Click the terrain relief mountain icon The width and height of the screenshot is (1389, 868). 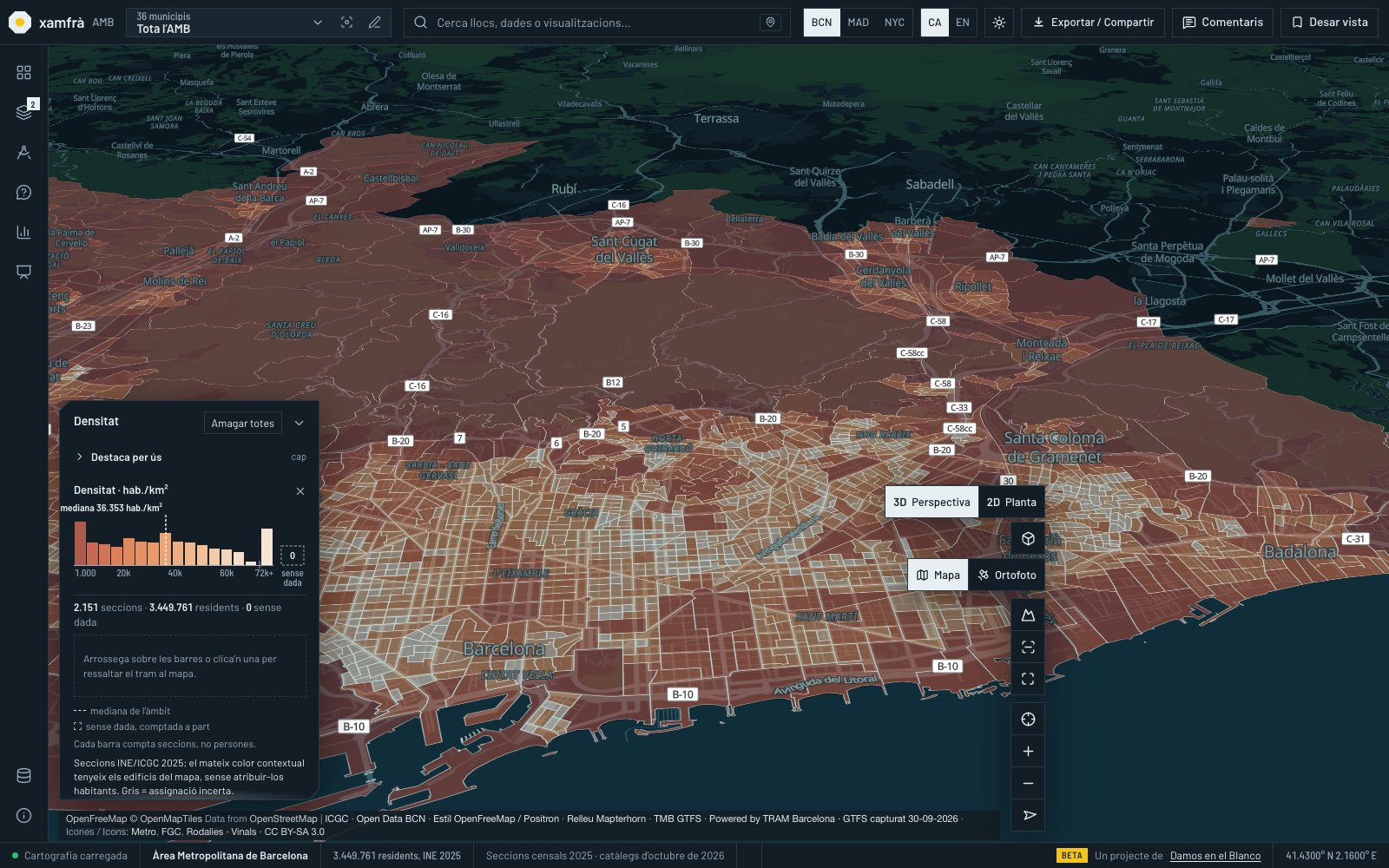[x=1028, y=615]
